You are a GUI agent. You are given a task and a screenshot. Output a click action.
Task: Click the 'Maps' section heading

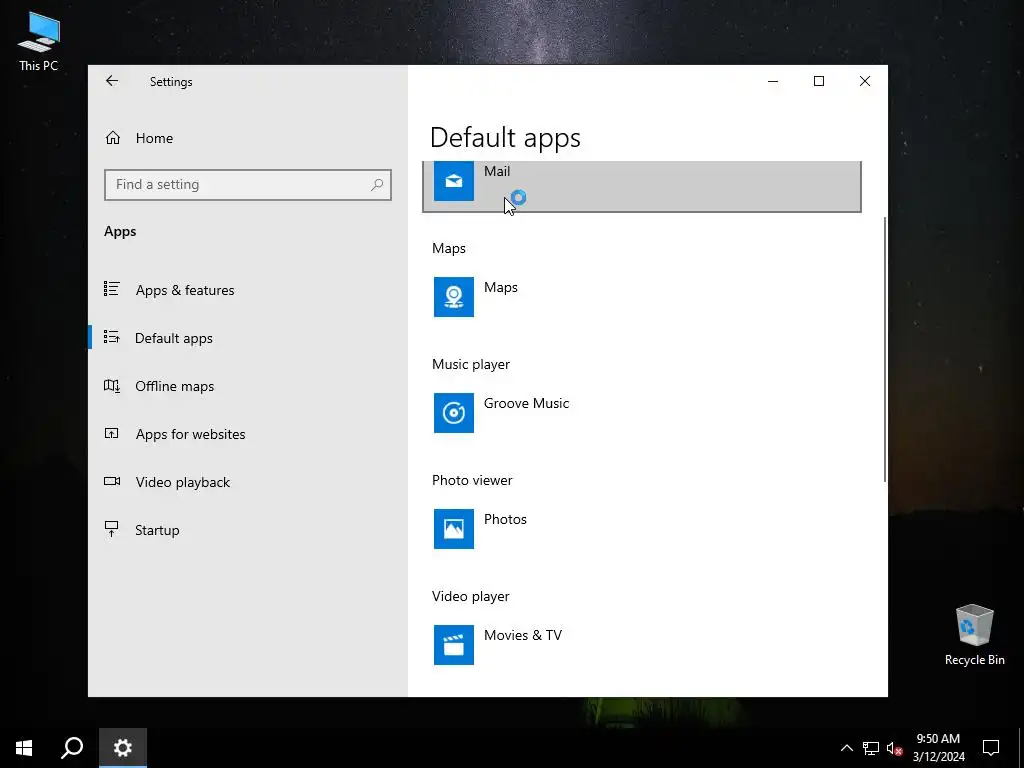coord(449,249)
